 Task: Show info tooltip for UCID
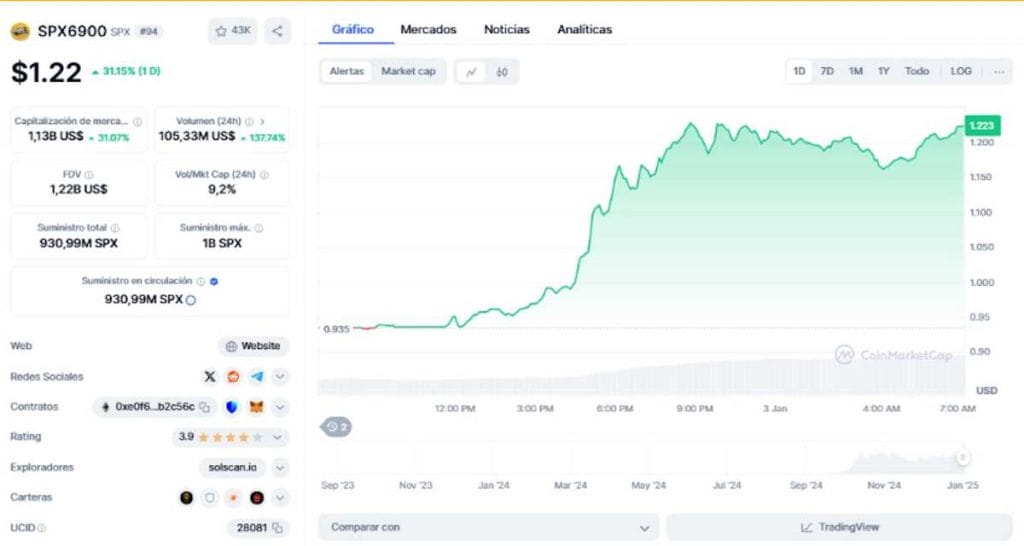[42, 528]
